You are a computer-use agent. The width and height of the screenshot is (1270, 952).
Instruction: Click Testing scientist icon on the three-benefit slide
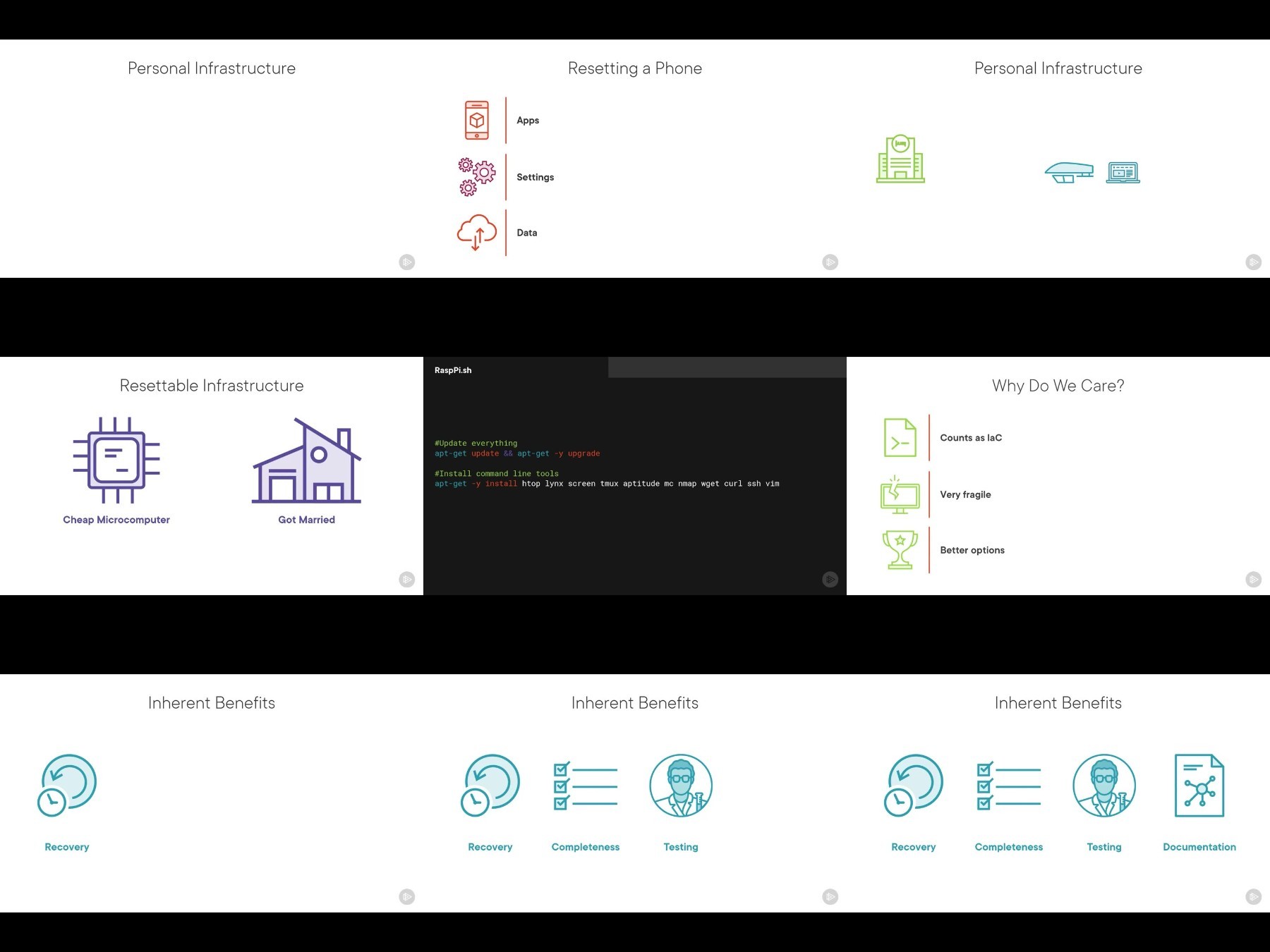[x=681, y=786]
